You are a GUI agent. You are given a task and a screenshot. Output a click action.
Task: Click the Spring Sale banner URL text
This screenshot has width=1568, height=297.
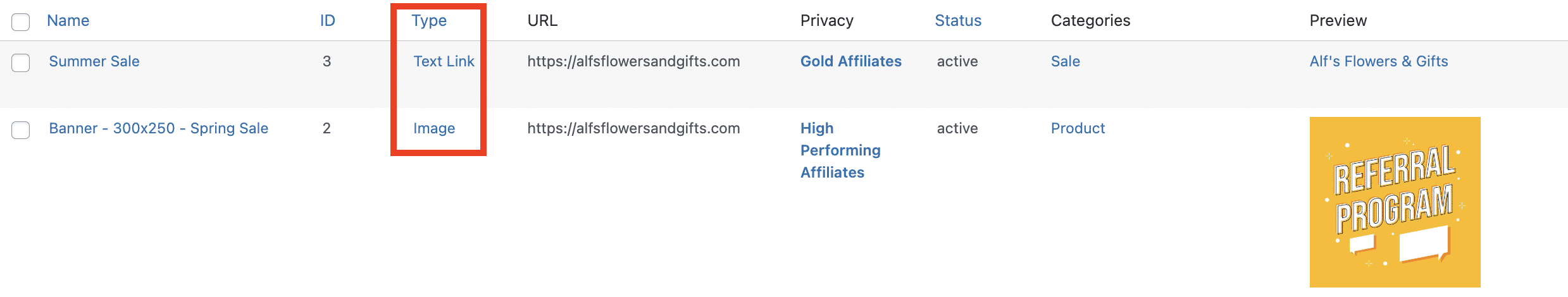[633, 128]
